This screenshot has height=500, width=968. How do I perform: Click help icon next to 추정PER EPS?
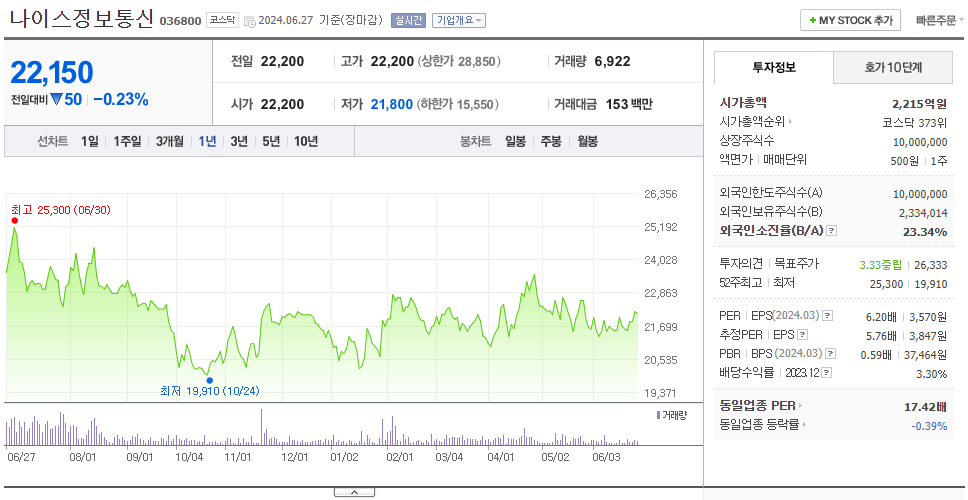[802, 335]
